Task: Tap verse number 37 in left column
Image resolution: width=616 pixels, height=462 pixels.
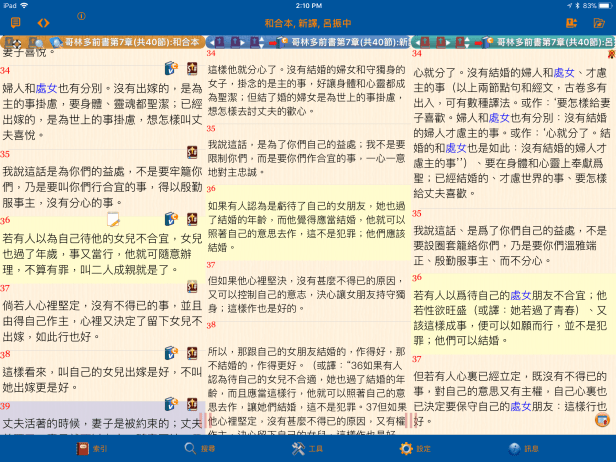Action: (x=6, y=290)
